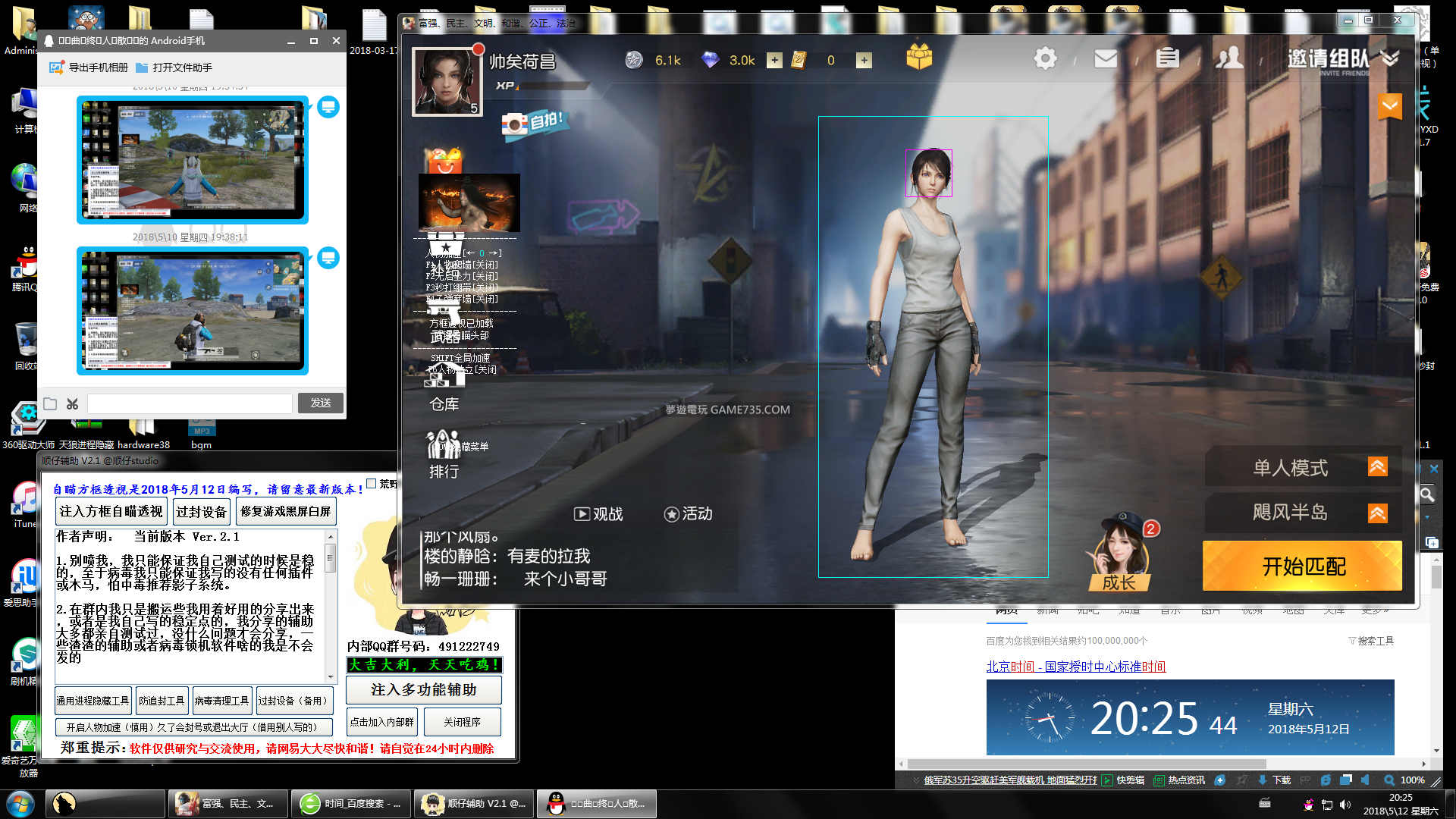Open the task clipboard icon
Viewport: 1456px width, 819px height.
click(x=1167, y=58)
